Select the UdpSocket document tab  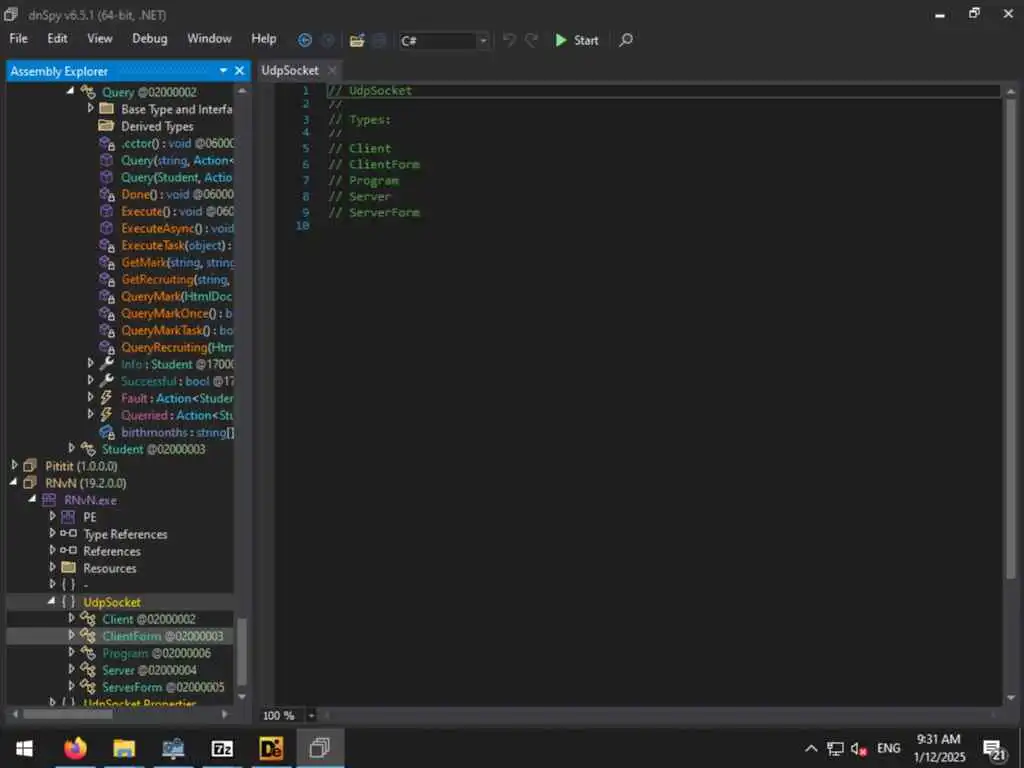290,71
